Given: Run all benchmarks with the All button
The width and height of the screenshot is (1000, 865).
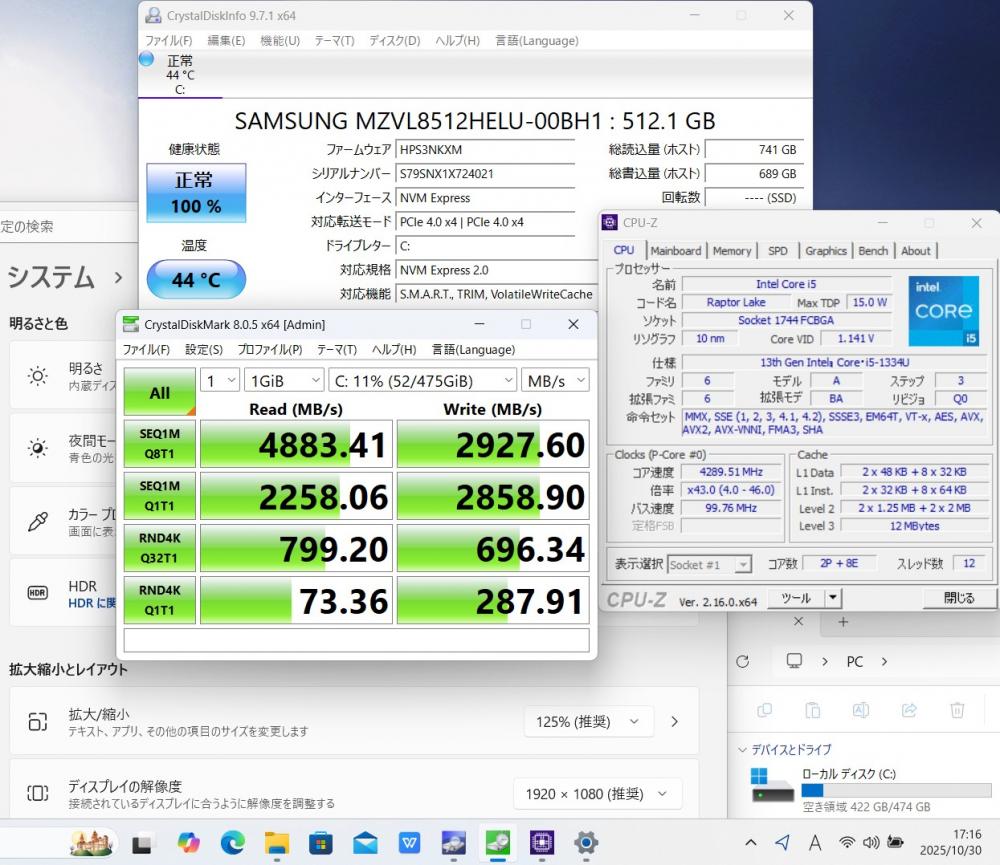Looking at the screenshot, I should point(159,393).
